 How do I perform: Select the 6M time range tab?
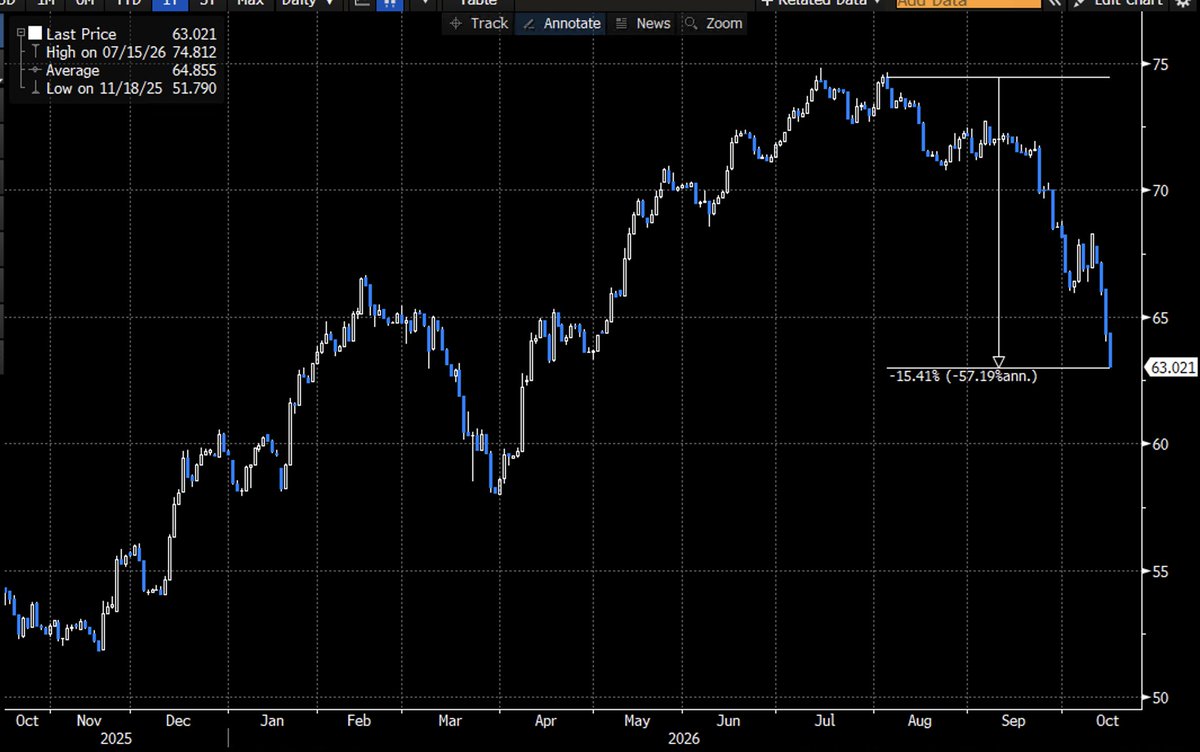pyautogui.click(x=85, y=3)
